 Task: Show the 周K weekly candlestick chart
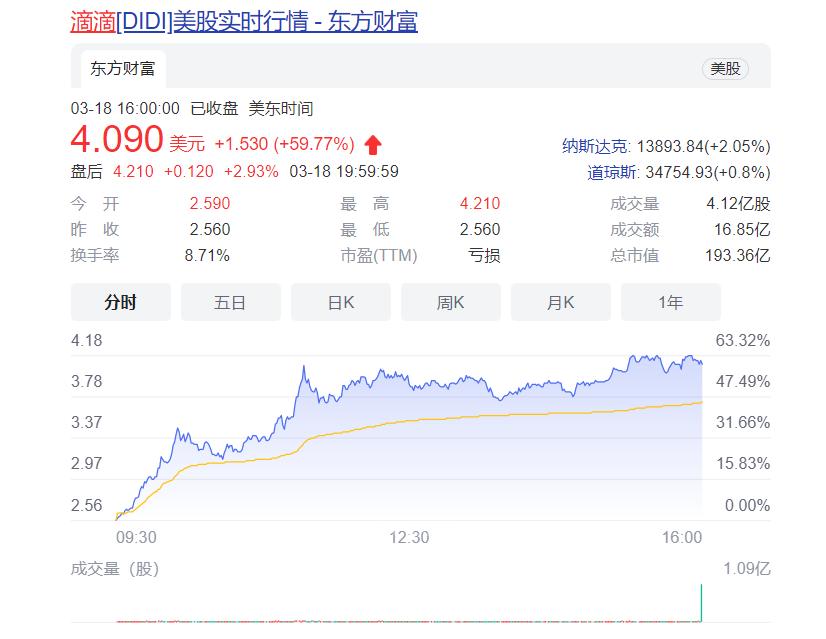point(450,302)
